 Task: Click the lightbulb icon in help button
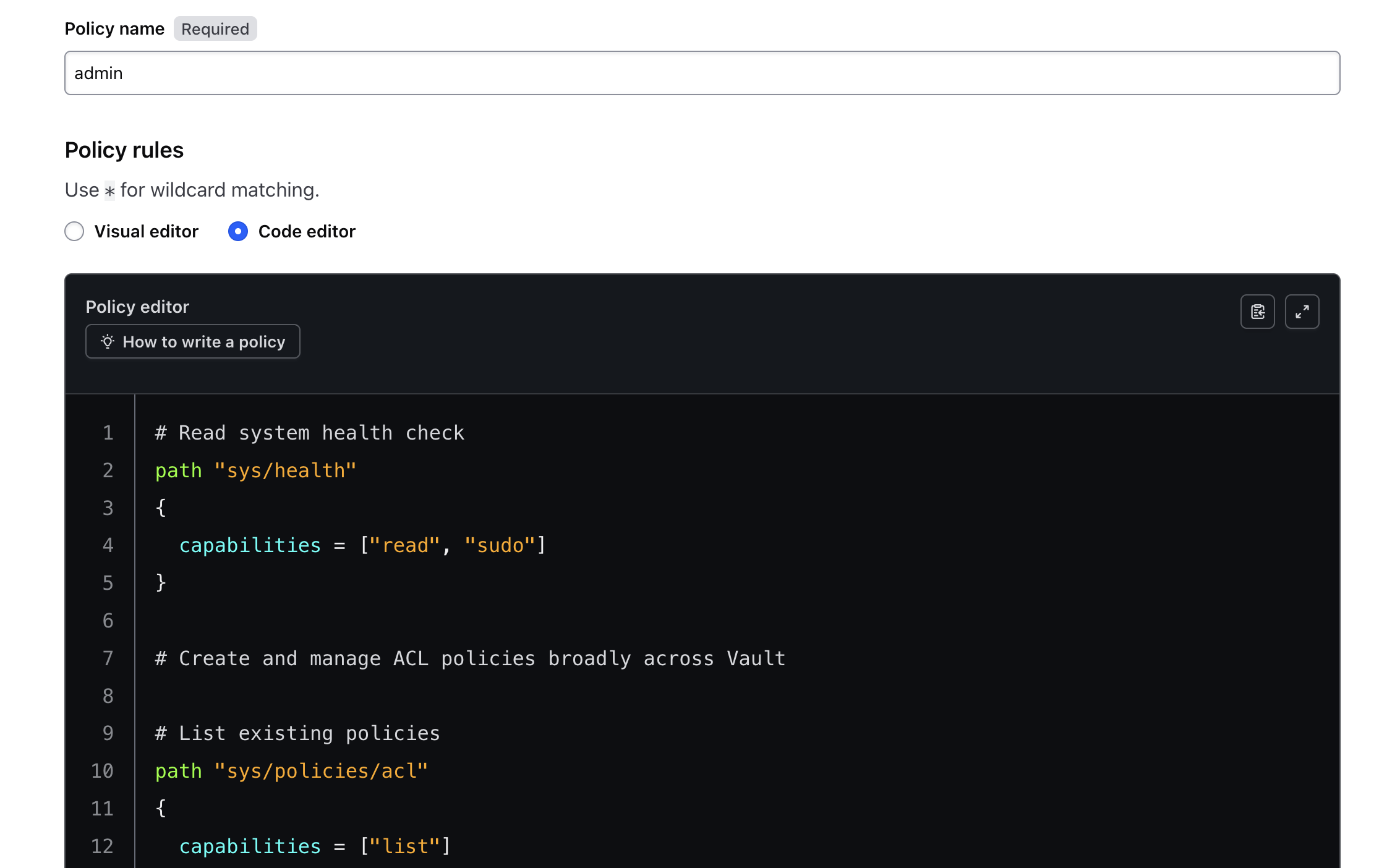[108, 341]
